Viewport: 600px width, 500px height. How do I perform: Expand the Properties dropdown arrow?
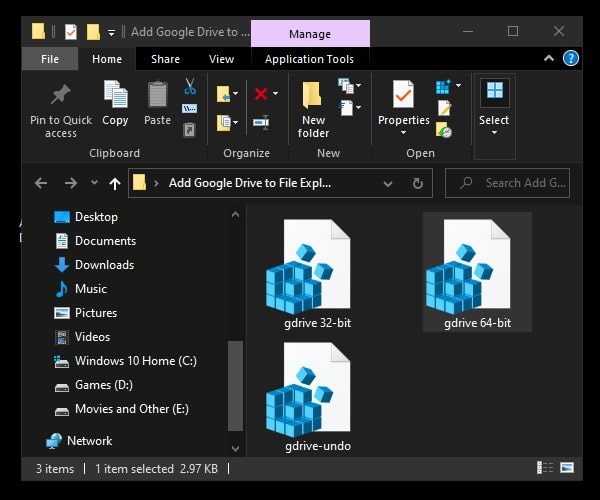(x=403, y=133)
